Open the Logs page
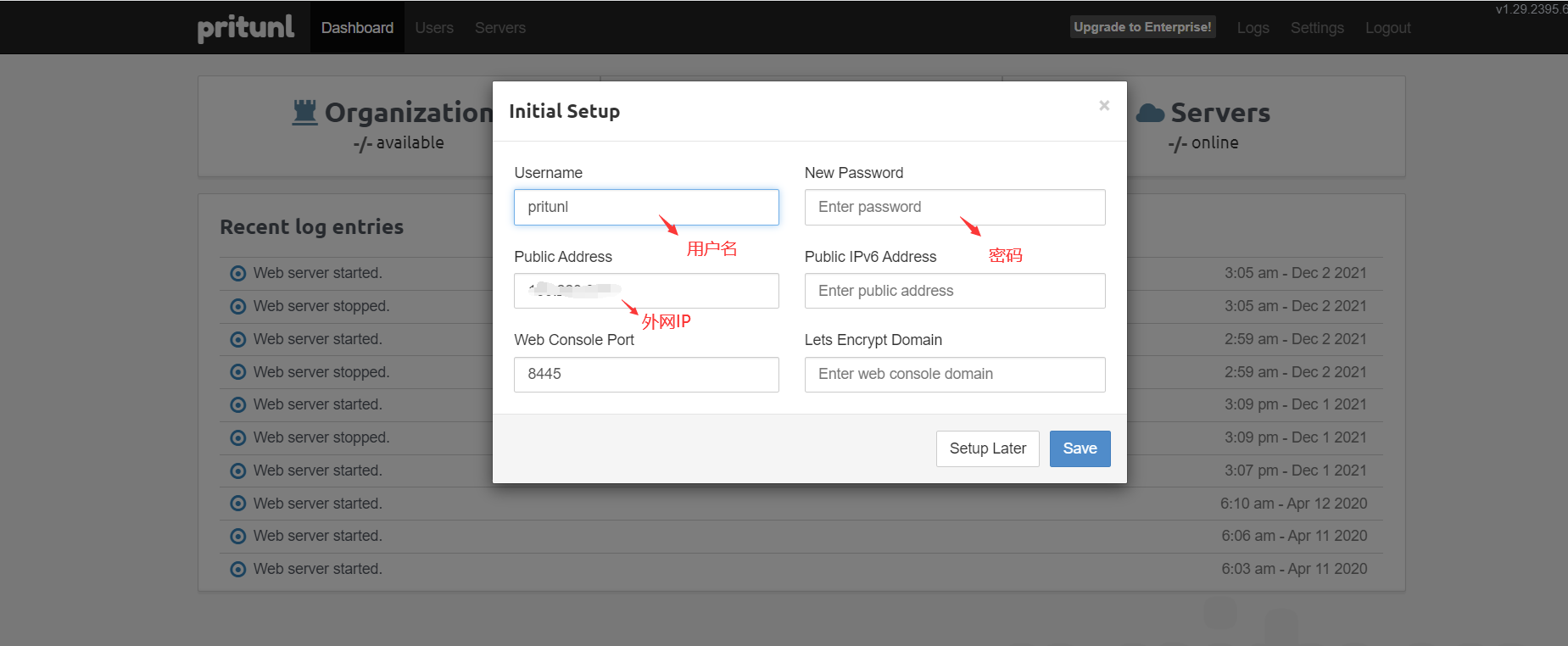This screenshot has height=646, width=1568. 1253,28
